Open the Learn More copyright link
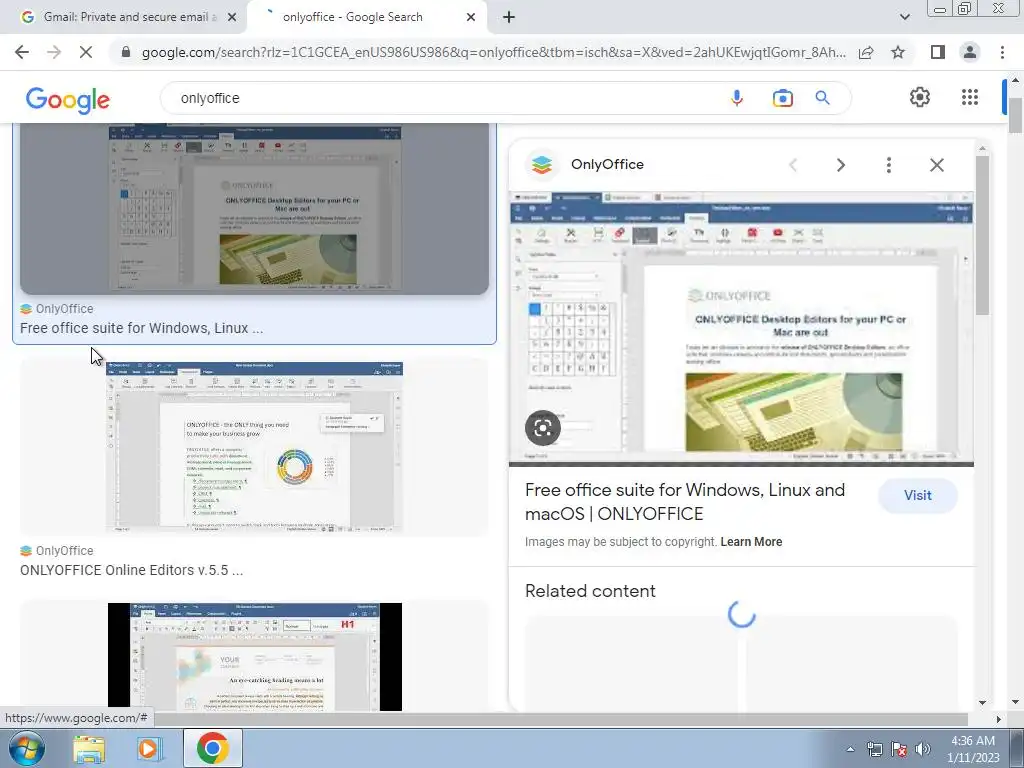This screenshot has height=768, width=1024. 751,542
